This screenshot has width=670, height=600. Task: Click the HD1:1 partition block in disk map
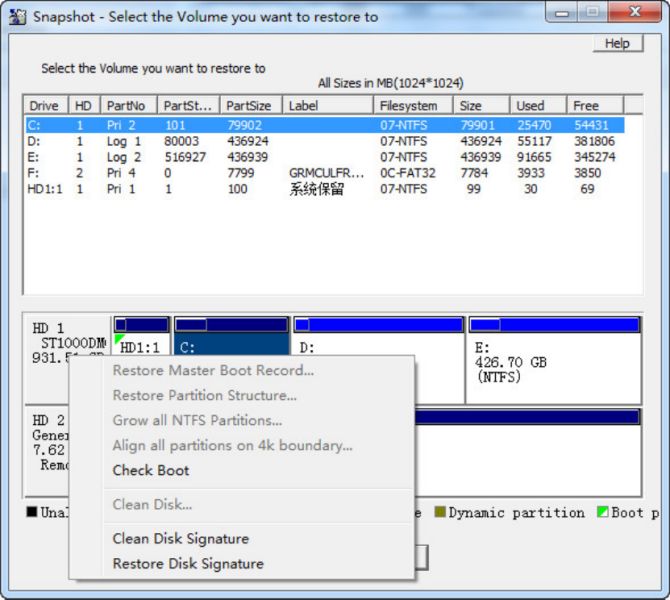(x=141, y=344)
